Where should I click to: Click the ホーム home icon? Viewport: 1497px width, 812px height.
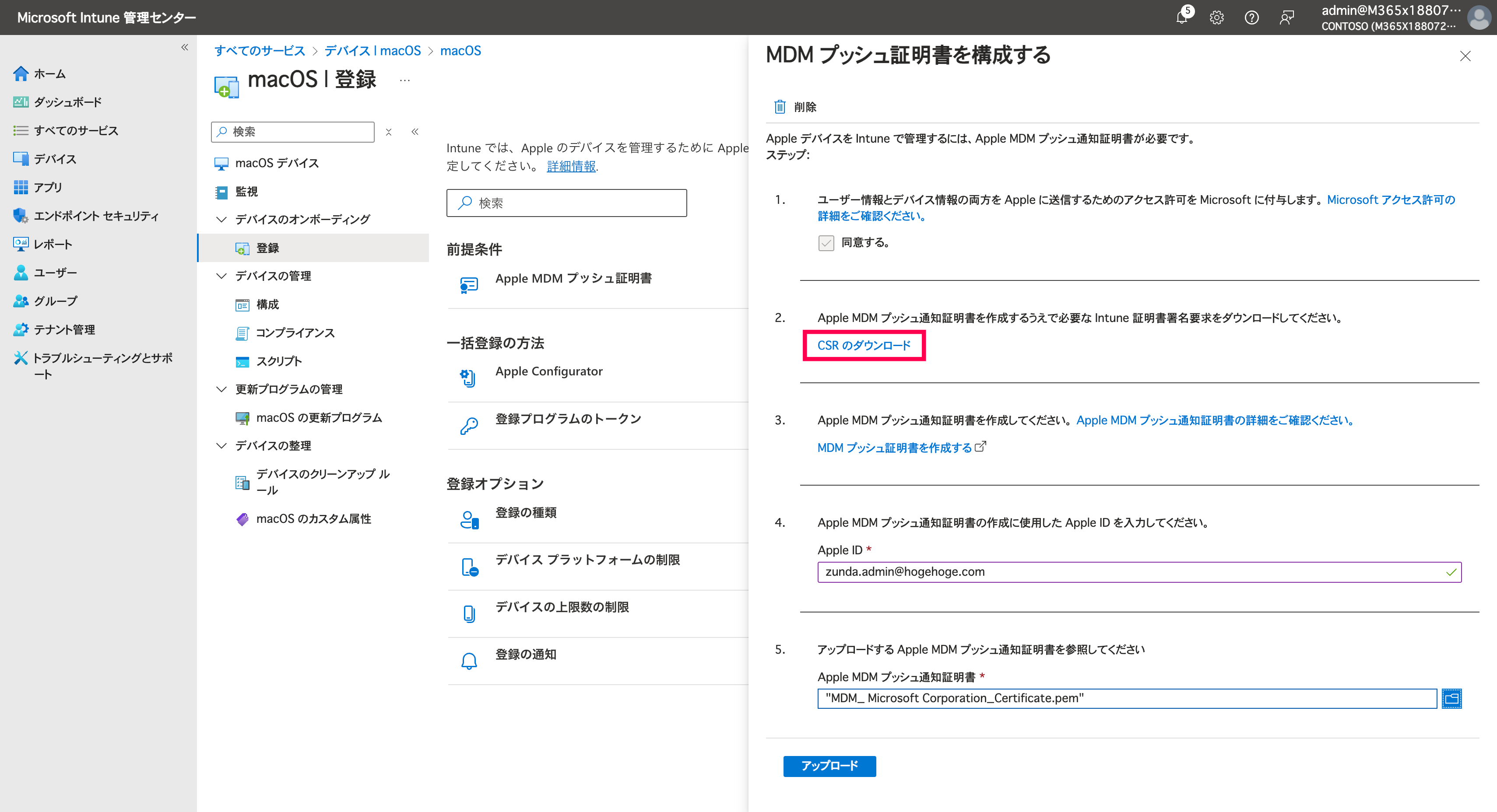[x=21, y=74]
